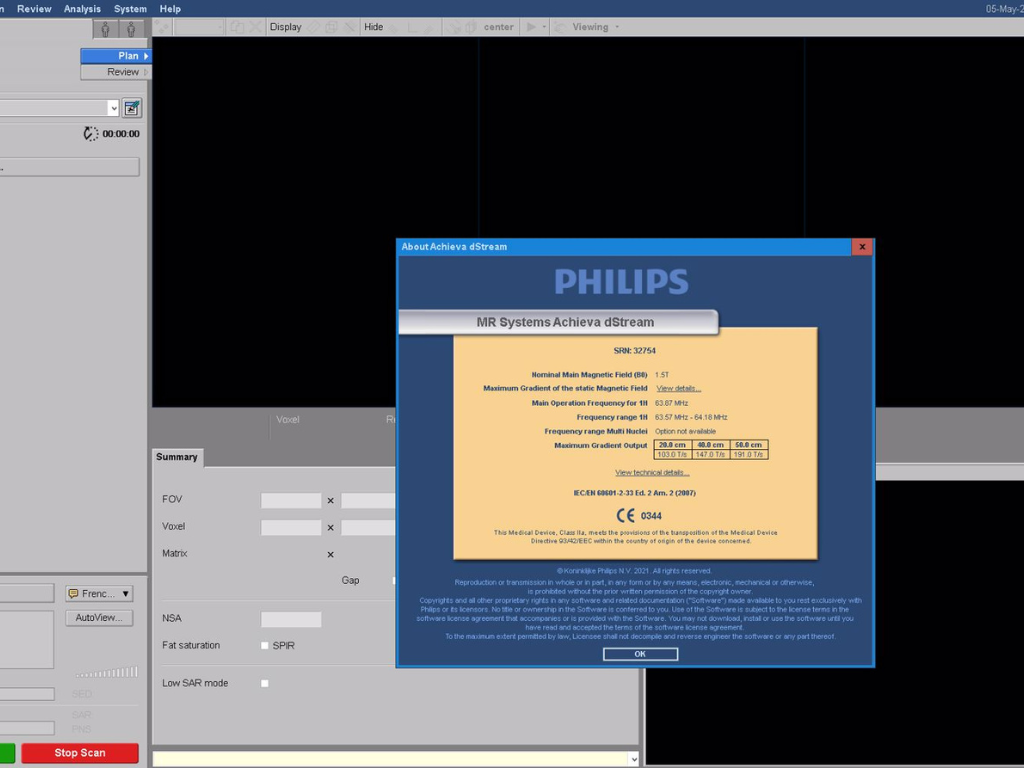The image size is (1024, 768).
Task: Close the About Achieva dStream dialog
Action: point(862,247)
